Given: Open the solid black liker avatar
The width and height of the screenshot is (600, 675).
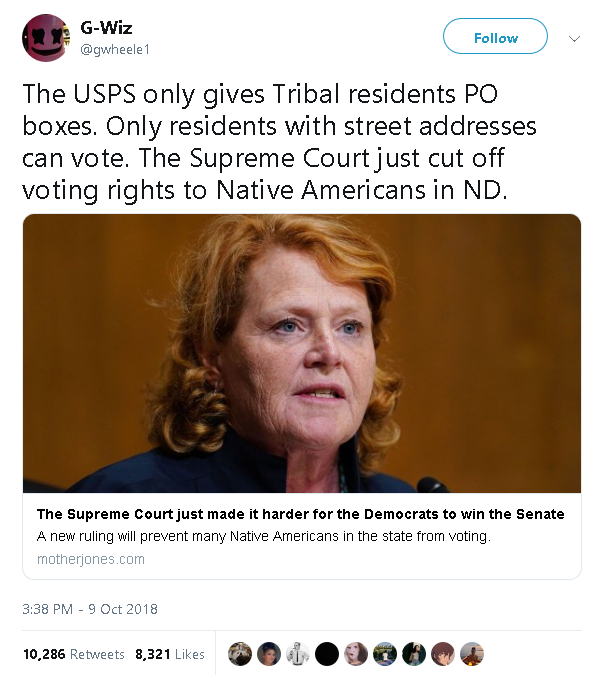Looking at the screenshot, I should (327, 654).
